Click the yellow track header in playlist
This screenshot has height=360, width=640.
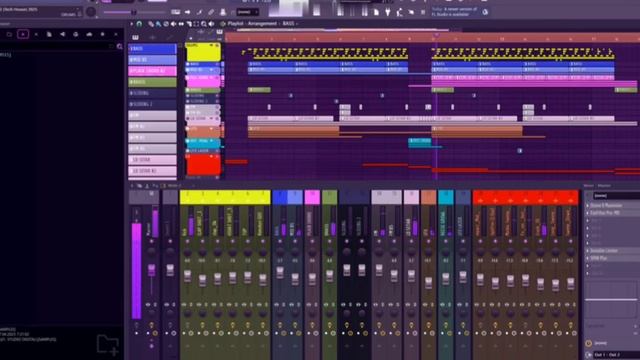(203, 52)
